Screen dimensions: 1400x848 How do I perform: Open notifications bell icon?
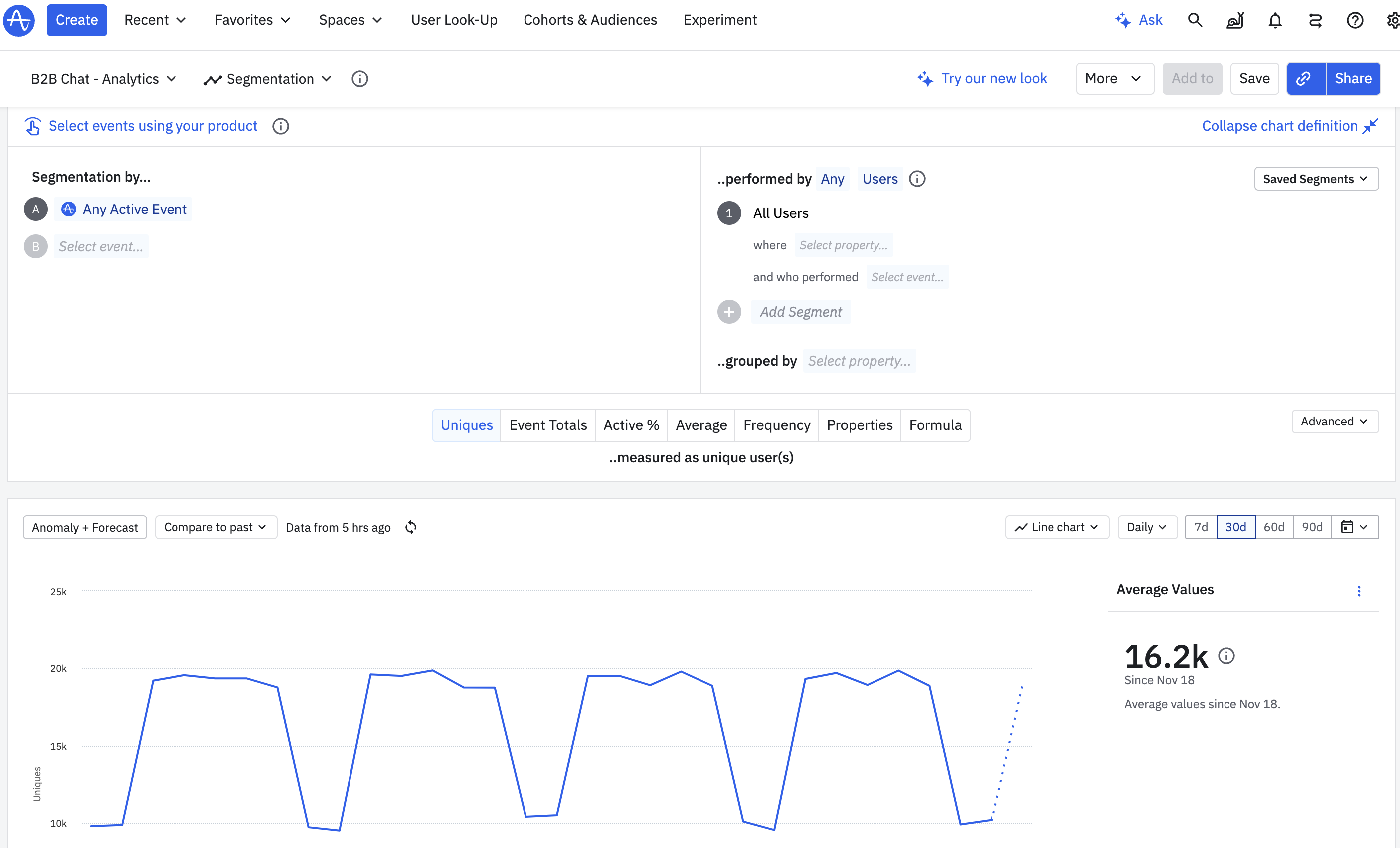[1275, 20]
